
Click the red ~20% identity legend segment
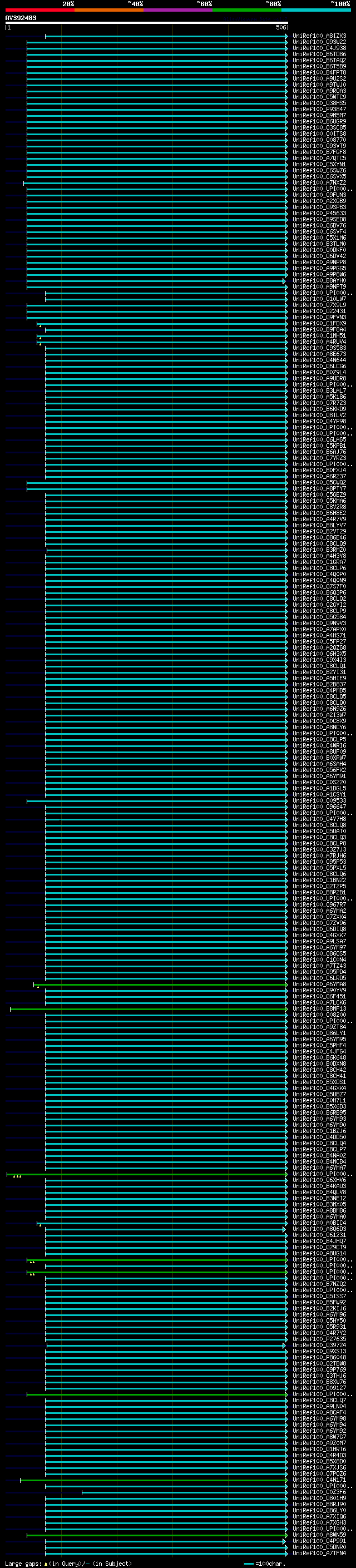pos(39,10)
